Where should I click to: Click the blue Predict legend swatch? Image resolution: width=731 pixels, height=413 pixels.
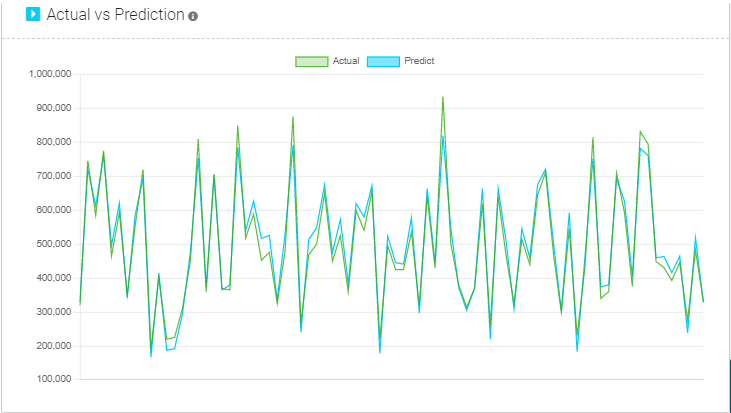point(383,62)
